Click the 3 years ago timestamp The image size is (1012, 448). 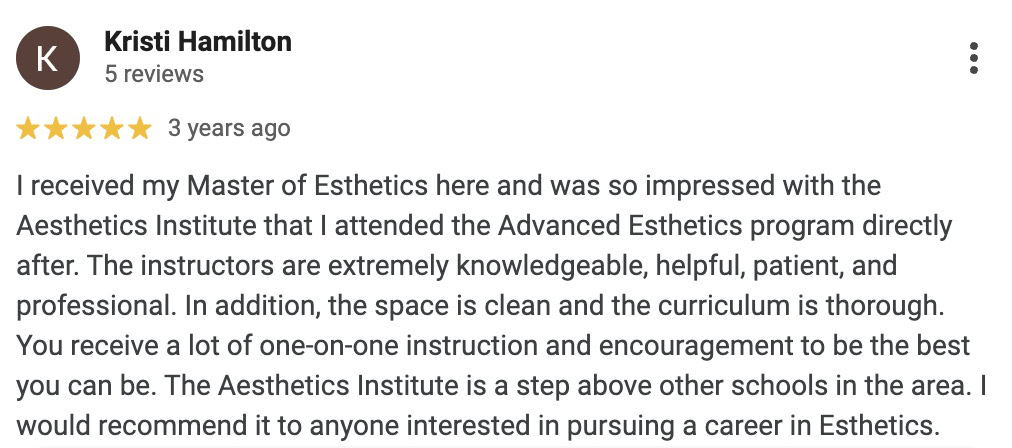pyautogui.click(x=229, y=128)
